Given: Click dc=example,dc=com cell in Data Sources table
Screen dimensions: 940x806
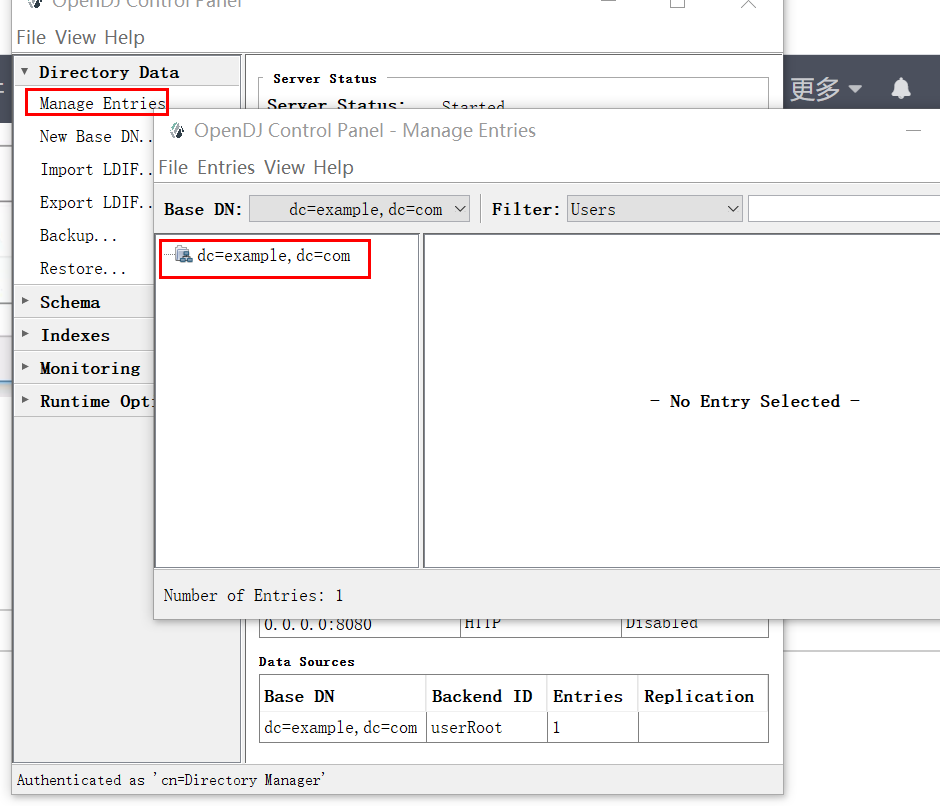Looking at the screenshot, I should tap(342, 727).
